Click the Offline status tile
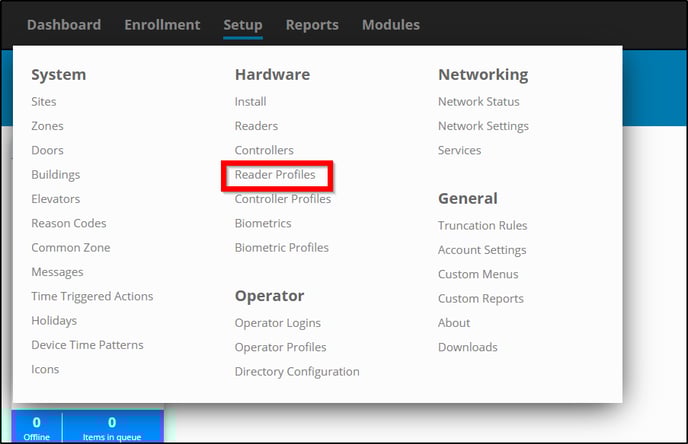The image size is (688, 444). [37, 427]
